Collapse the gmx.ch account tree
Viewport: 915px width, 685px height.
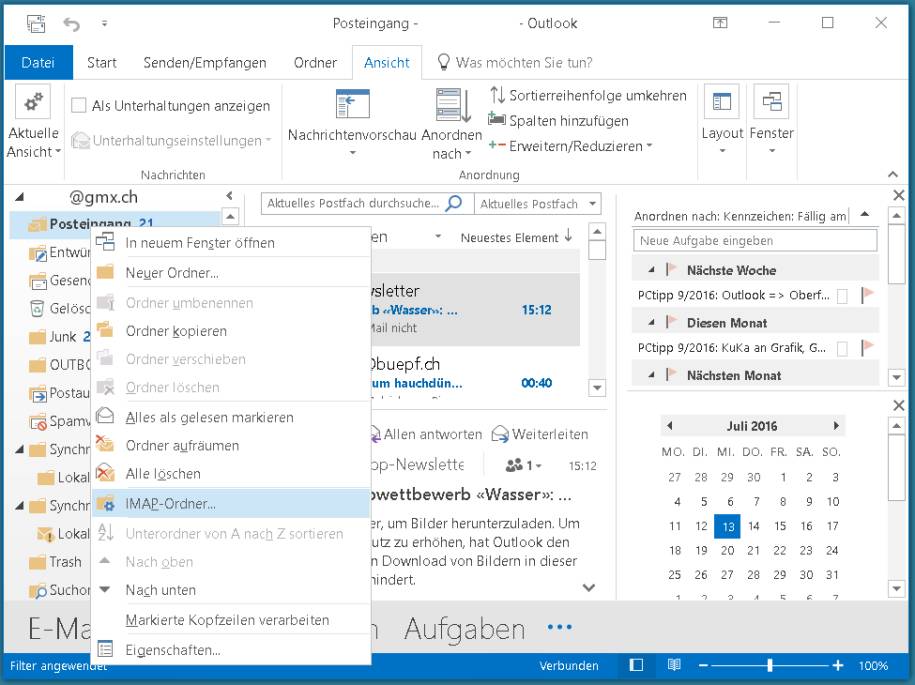(x=19, y=197)
